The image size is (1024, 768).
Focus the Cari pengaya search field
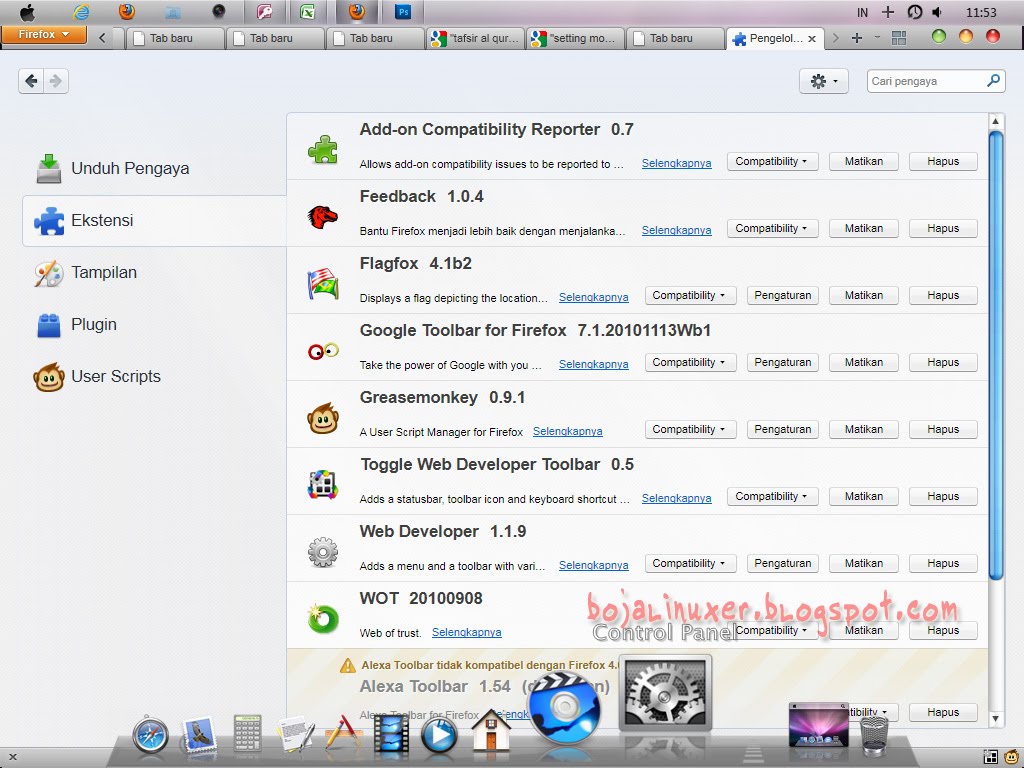936,81
